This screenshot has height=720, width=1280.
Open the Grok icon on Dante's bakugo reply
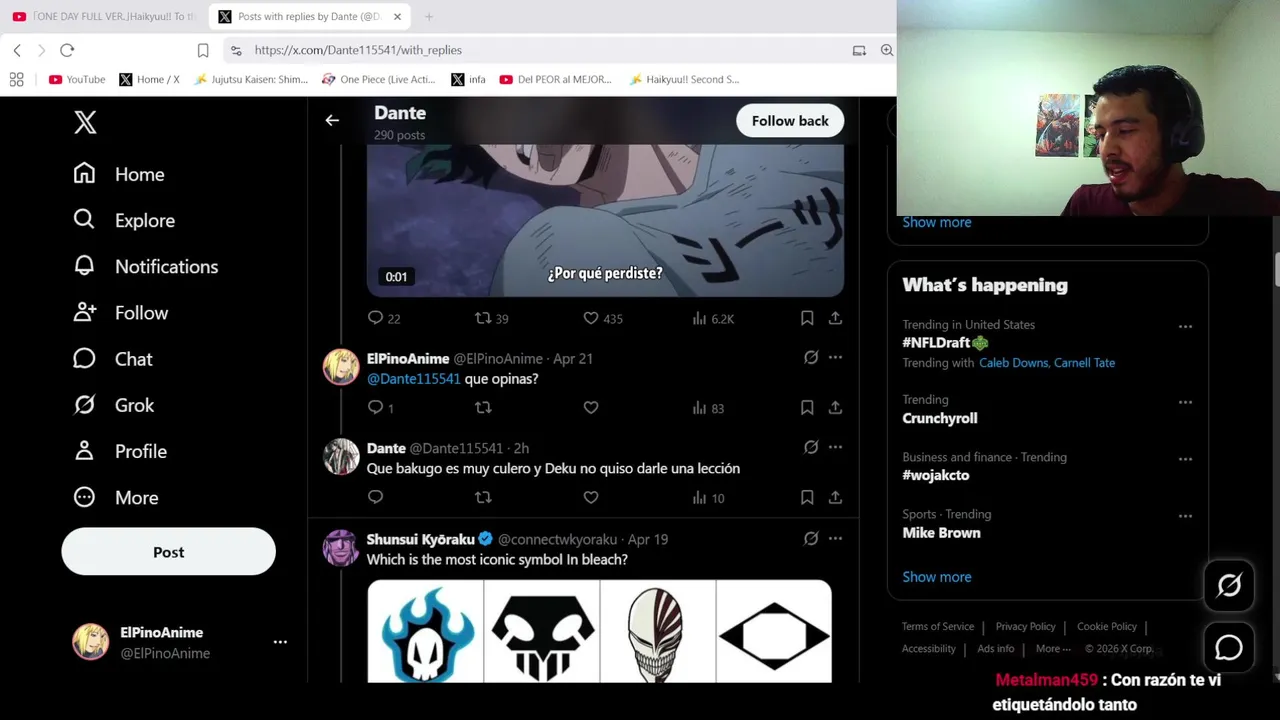tap(811, 447)
